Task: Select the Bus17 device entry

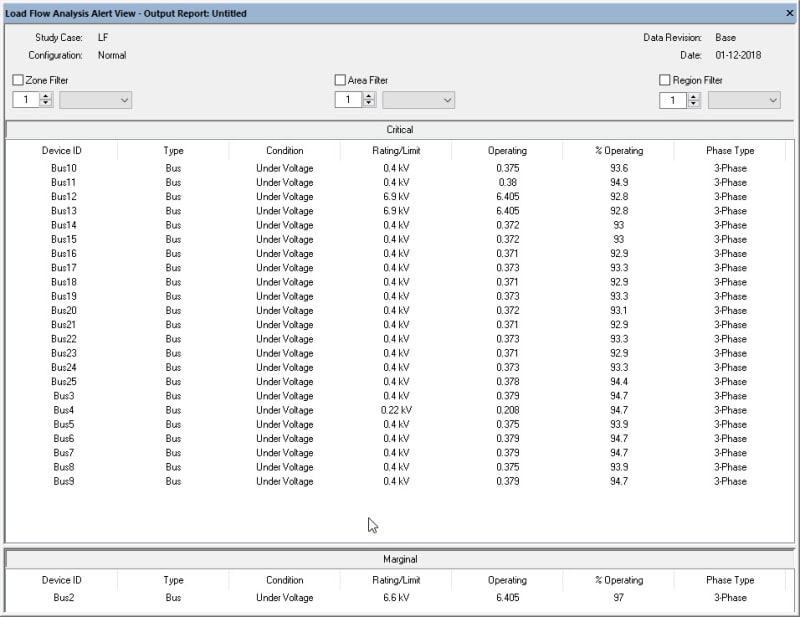Action: [x=64, y=268]
